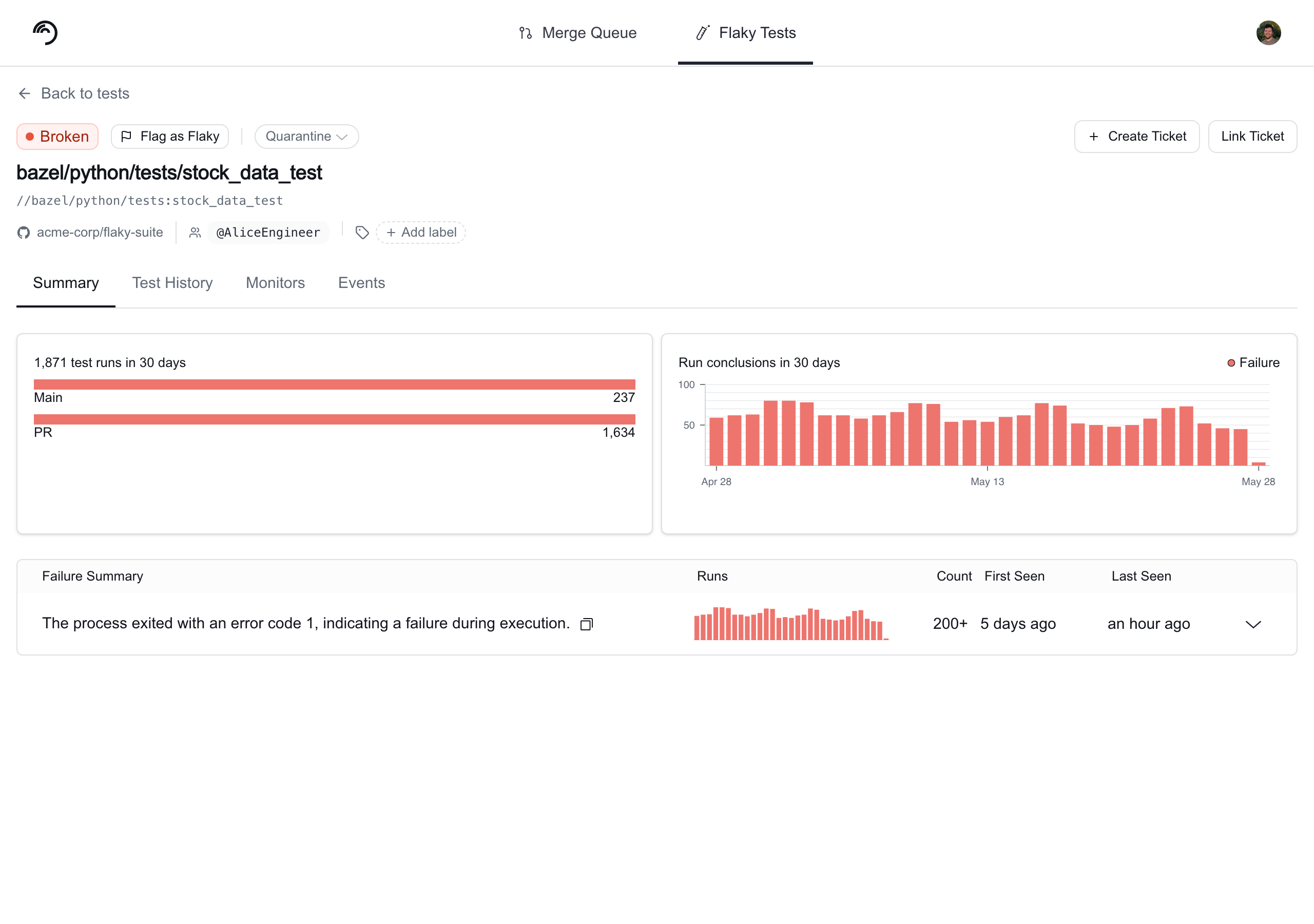Click the back arrow icon
Image resolution: width=1314 pixels, height=924 pixels.
(25, 93)
